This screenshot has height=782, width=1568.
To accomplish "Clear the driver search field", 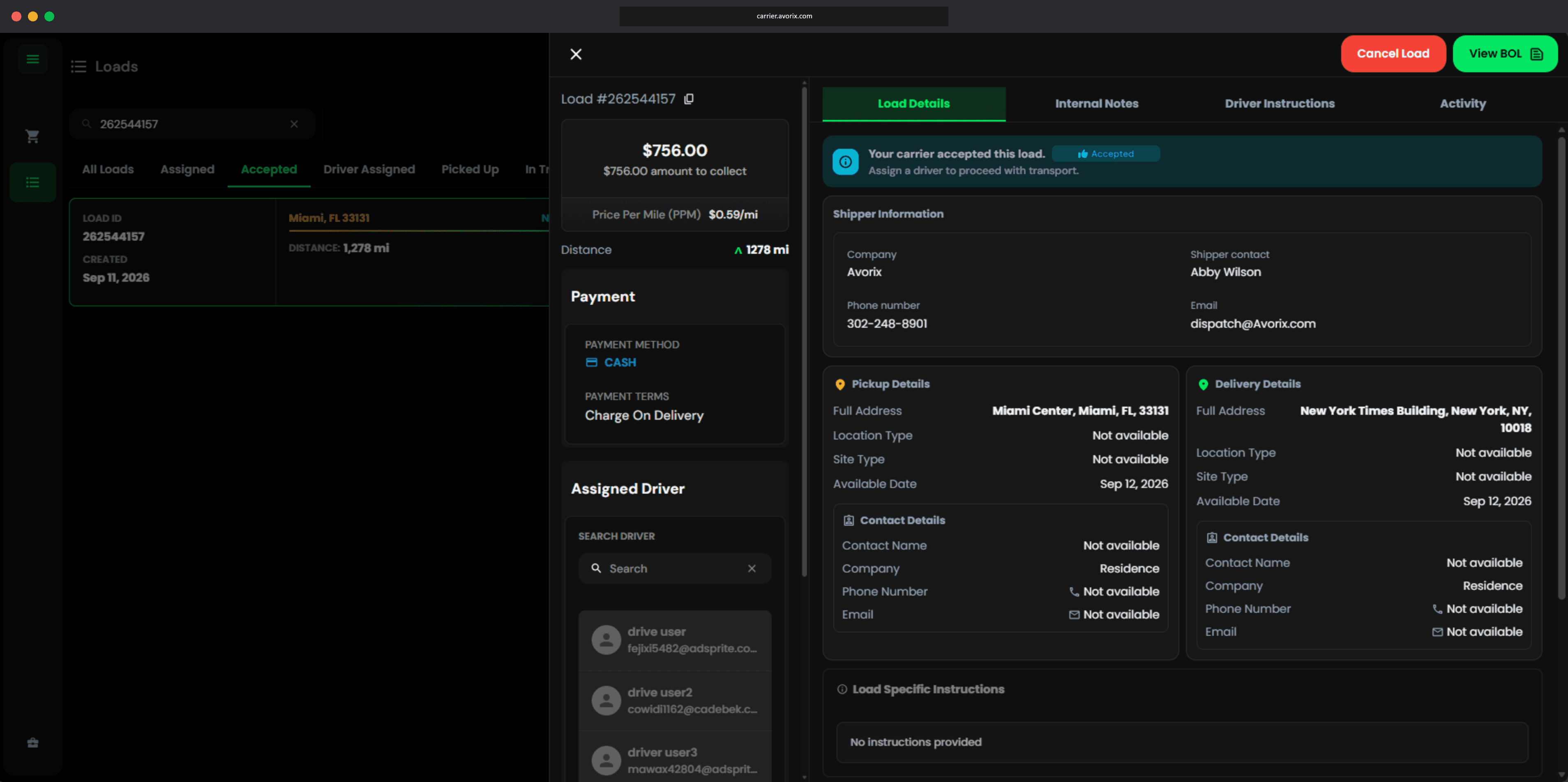I will [x=752, y=568].
